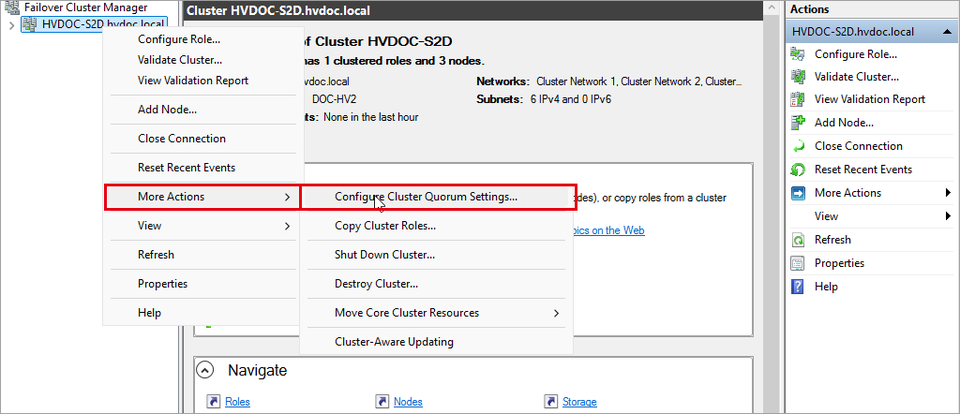Click Add Node text in Actions pane
The width and height of the screenshot is (960, 414).
[x=844, y=122]
